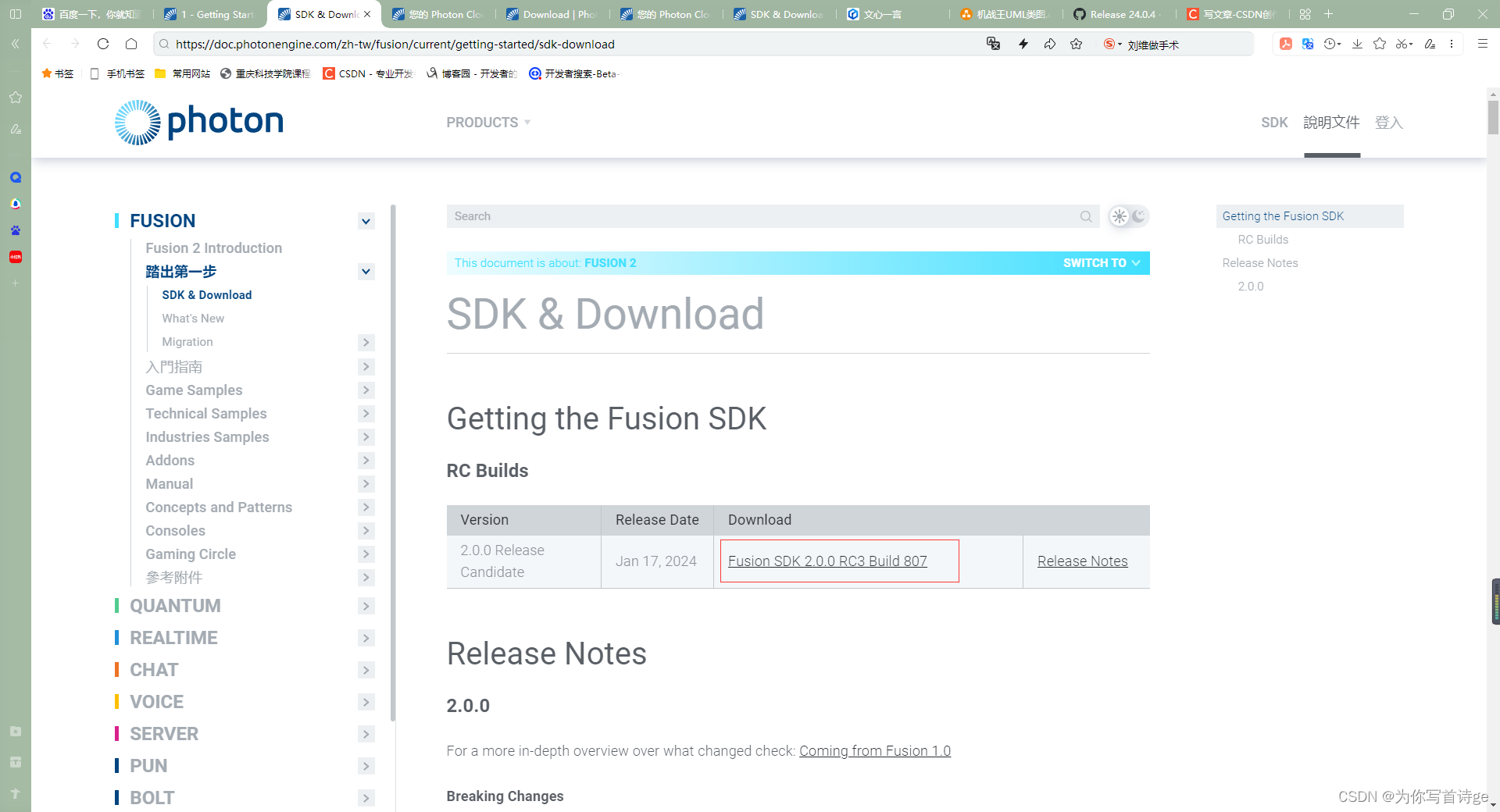The width and height of the screenshot is (1500, 812).
Task: Open the downloads arrow icon
Action: pyautogui.click(x=1358, y=44)
